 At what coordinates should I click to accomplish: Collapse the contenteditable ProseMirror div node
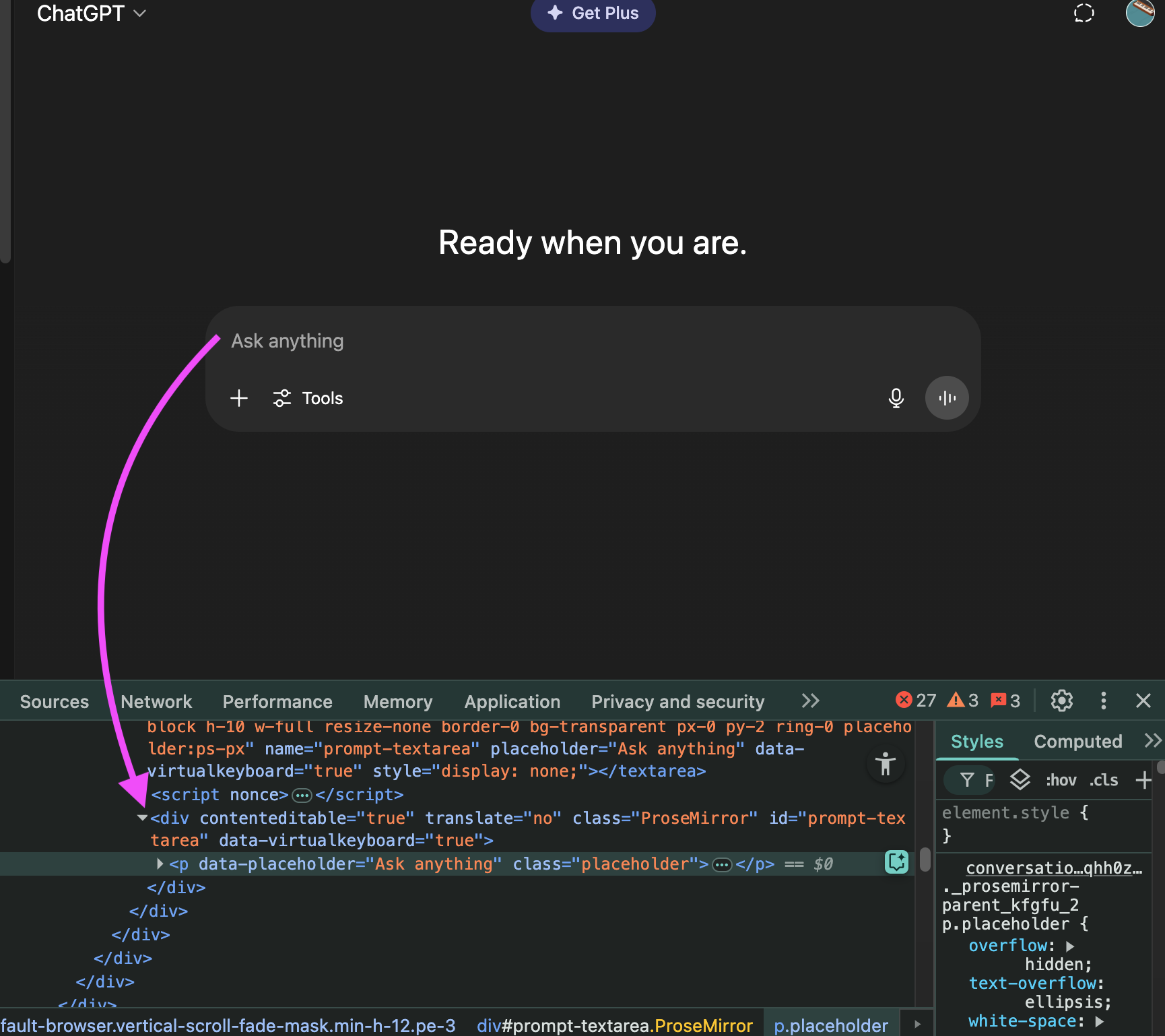(x=142, y=818)
